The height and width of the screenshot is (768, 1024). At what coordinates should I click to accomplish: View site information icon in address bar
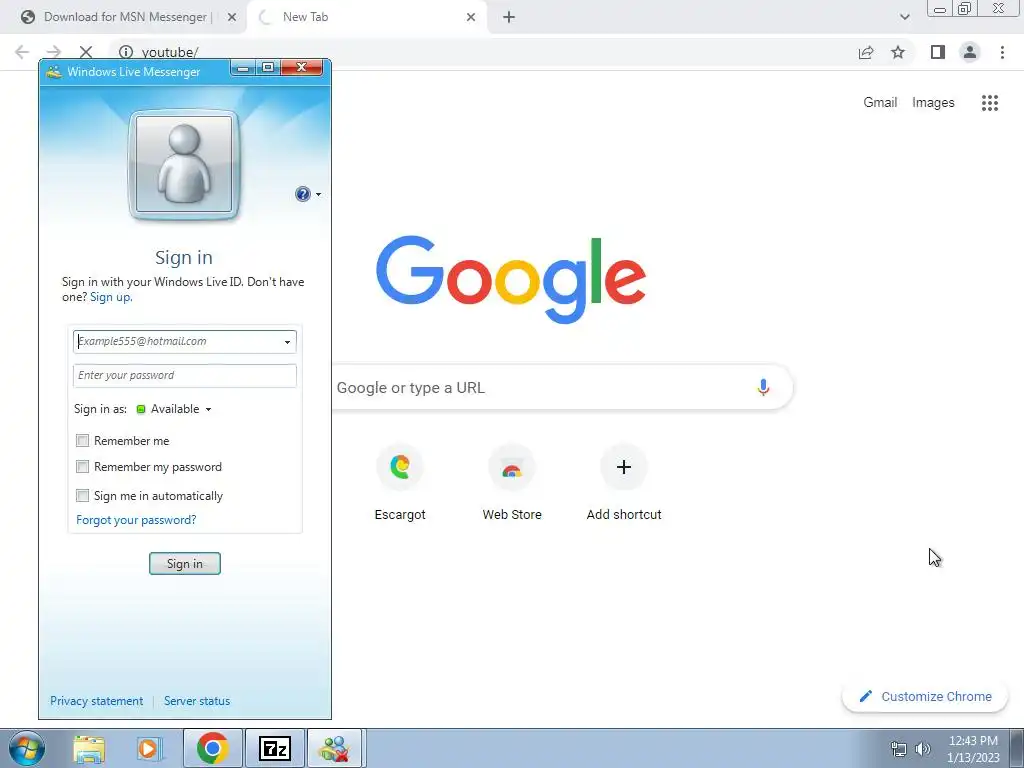pyautogui.click(x=125, y=52)
